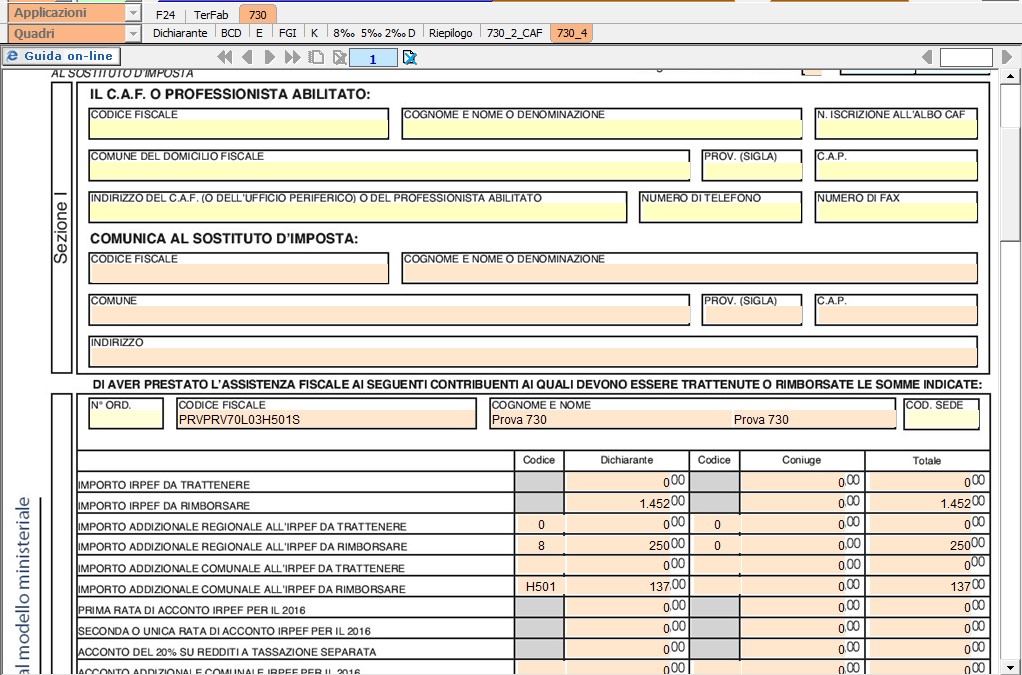This screenshot has height=675, width=1022.
Task: Click the first Prova 730 surname in Cognome e Nome
Action: [519, 420]
